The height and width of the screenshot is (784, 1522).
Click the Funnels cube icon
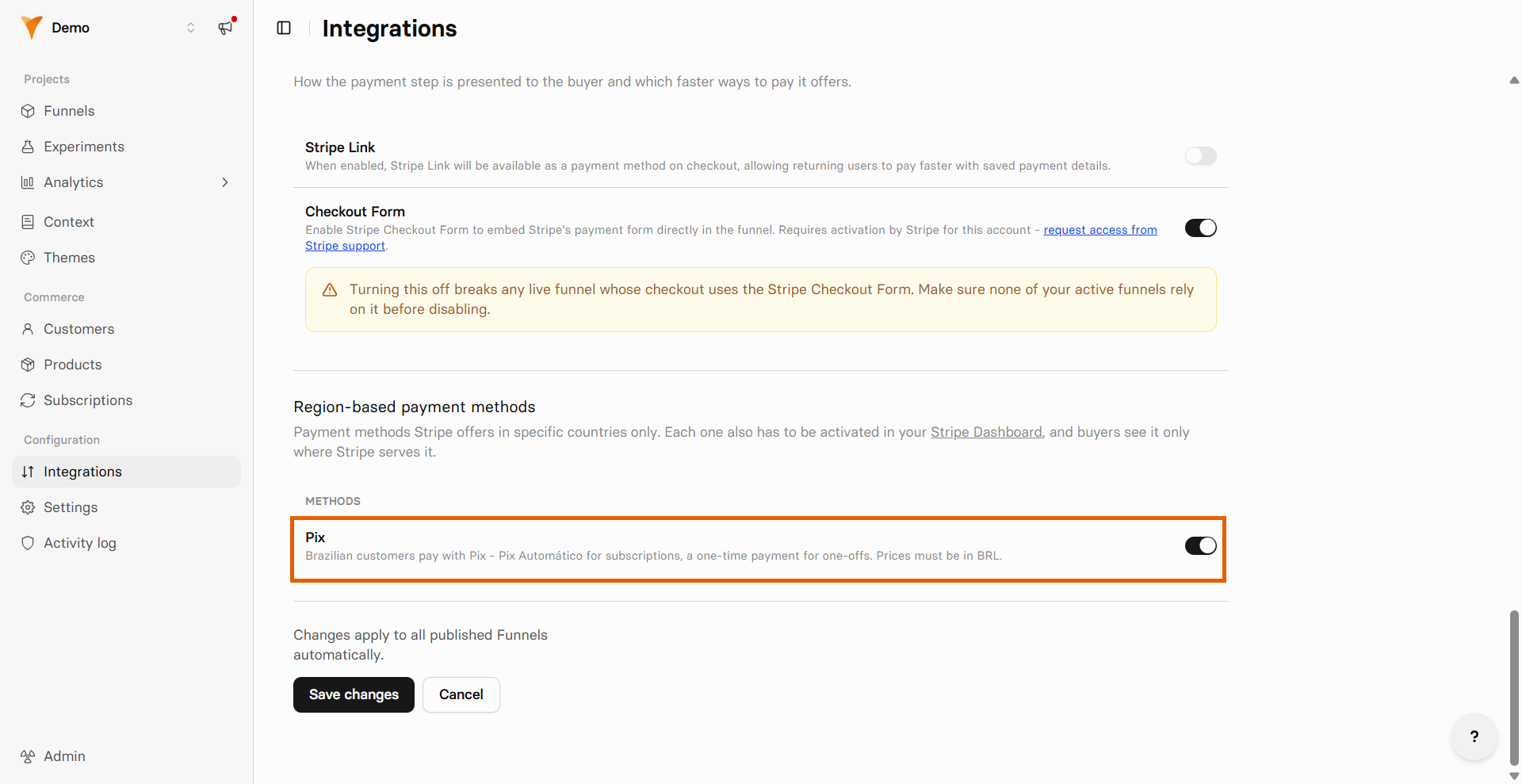28,111
